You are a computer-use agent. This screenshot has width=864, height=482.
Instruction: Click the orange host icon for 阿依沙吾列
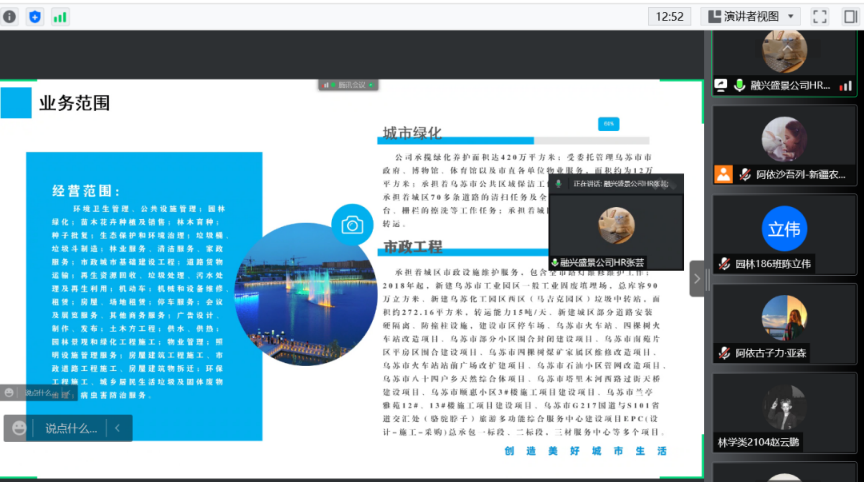pyautogui.click(x=723, y=174)
